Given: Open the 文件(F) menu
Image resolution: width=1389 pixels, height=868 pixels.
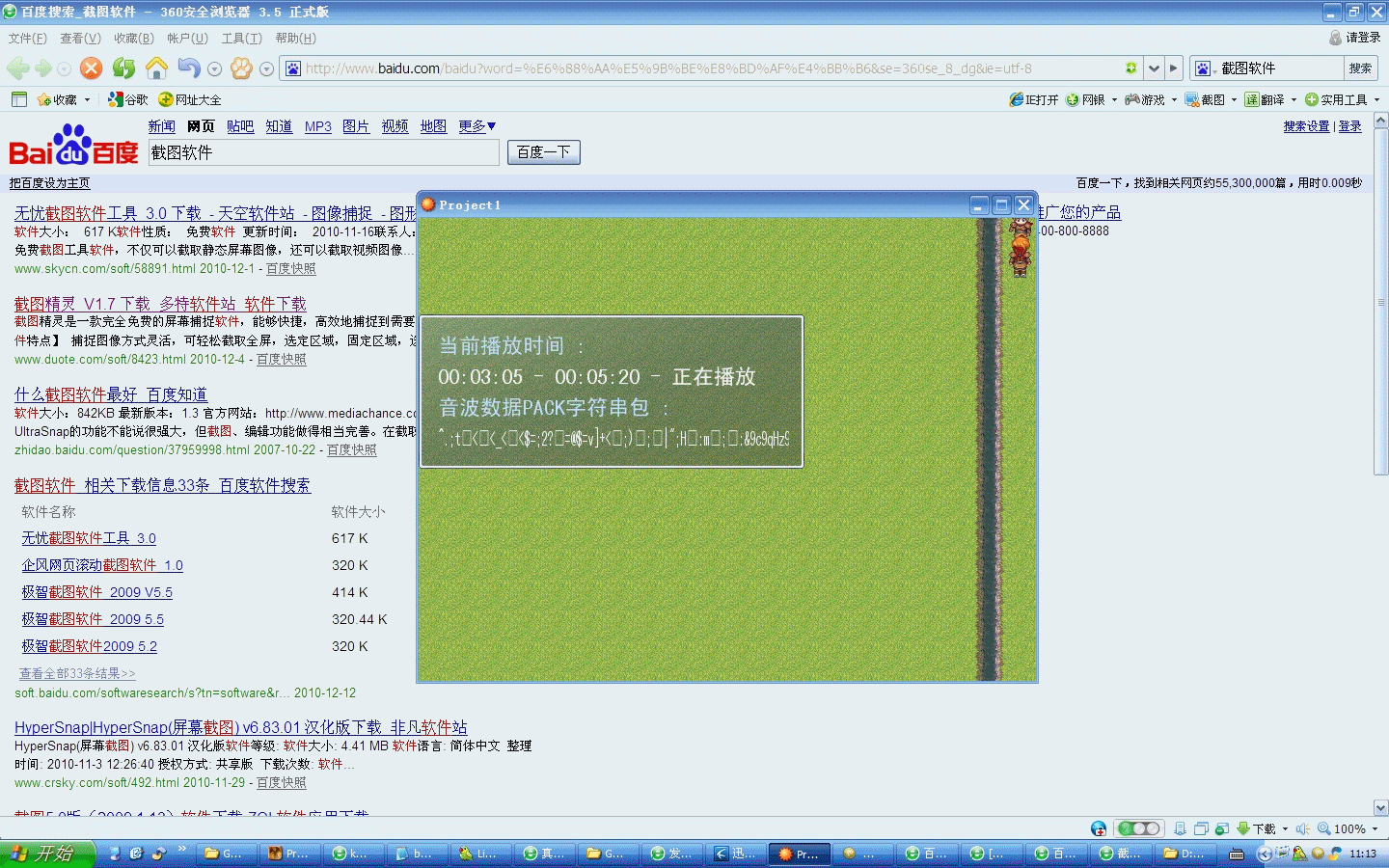Looking at the screenshot, I should 28,38.
